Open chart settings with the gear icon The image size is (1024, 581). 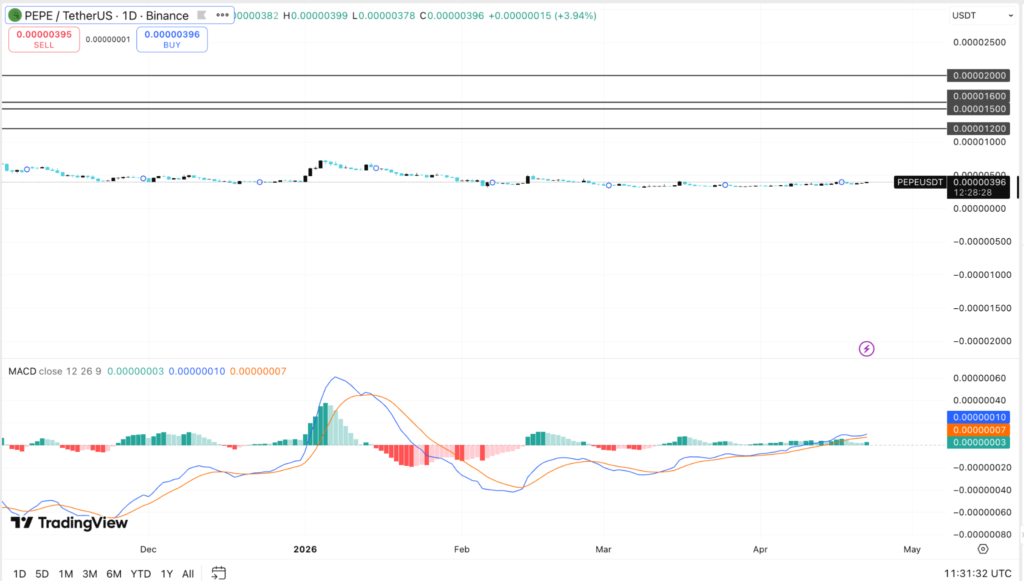982,549
